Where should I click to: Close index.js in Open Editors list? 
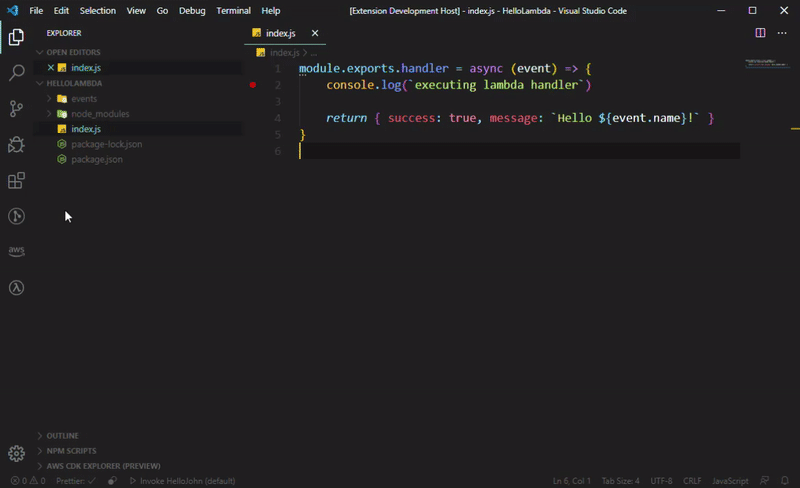pyautogui.click(x=51, y=67)
